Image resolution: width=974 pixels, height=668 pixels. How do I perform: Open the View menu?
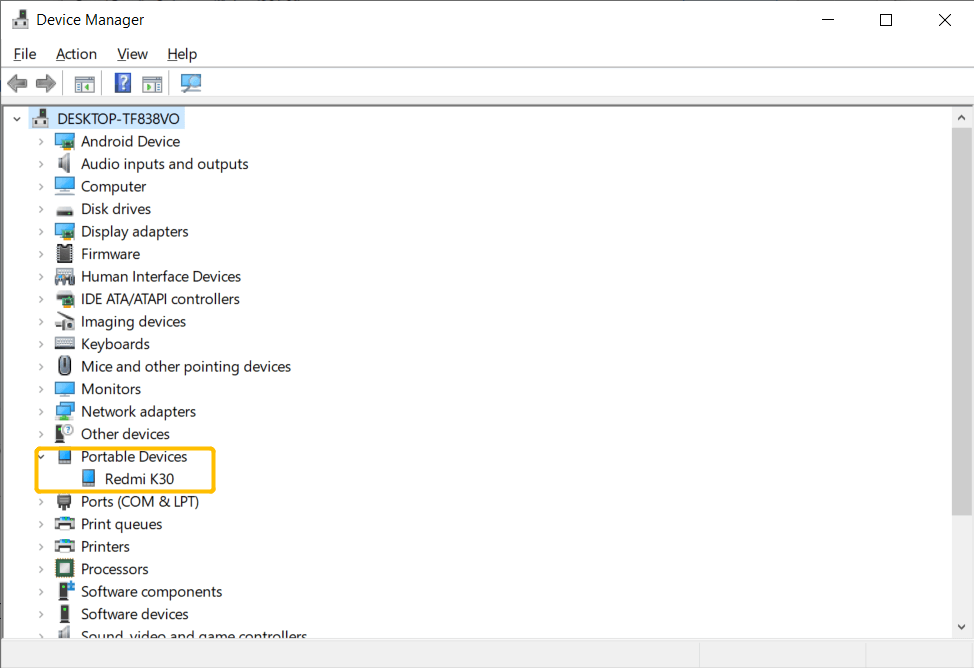[132, 54]
